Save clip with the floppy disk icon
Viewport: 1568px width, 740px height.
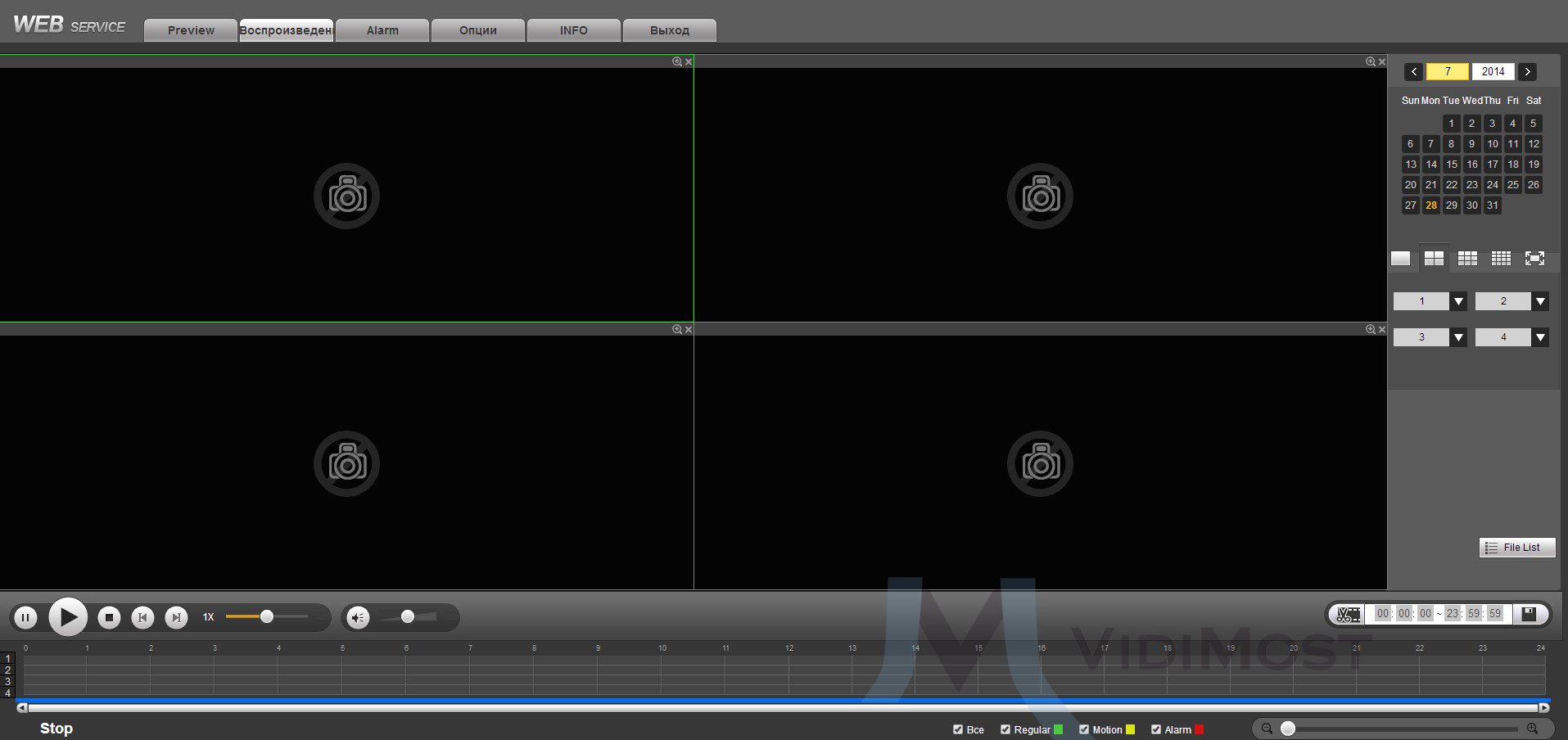[1529, 614]
